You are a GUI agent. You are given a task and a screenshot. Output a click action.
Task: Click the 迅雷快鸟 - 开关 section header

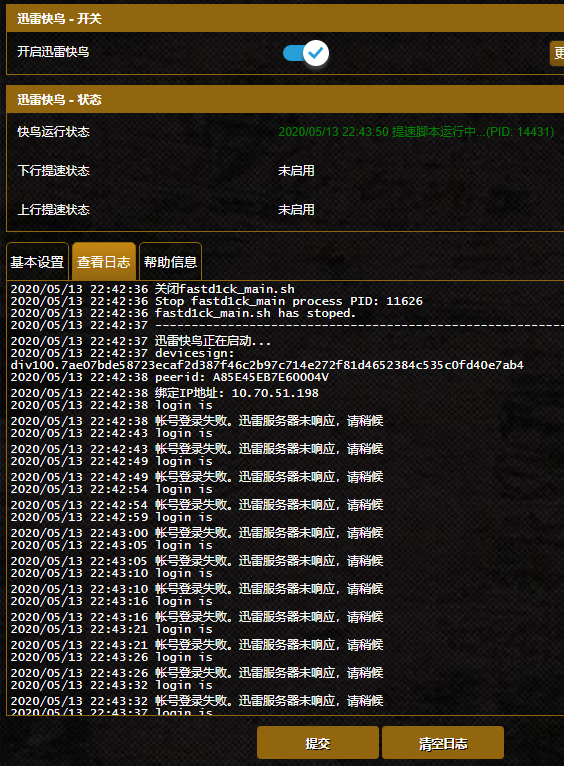click(x=285, y=19)
